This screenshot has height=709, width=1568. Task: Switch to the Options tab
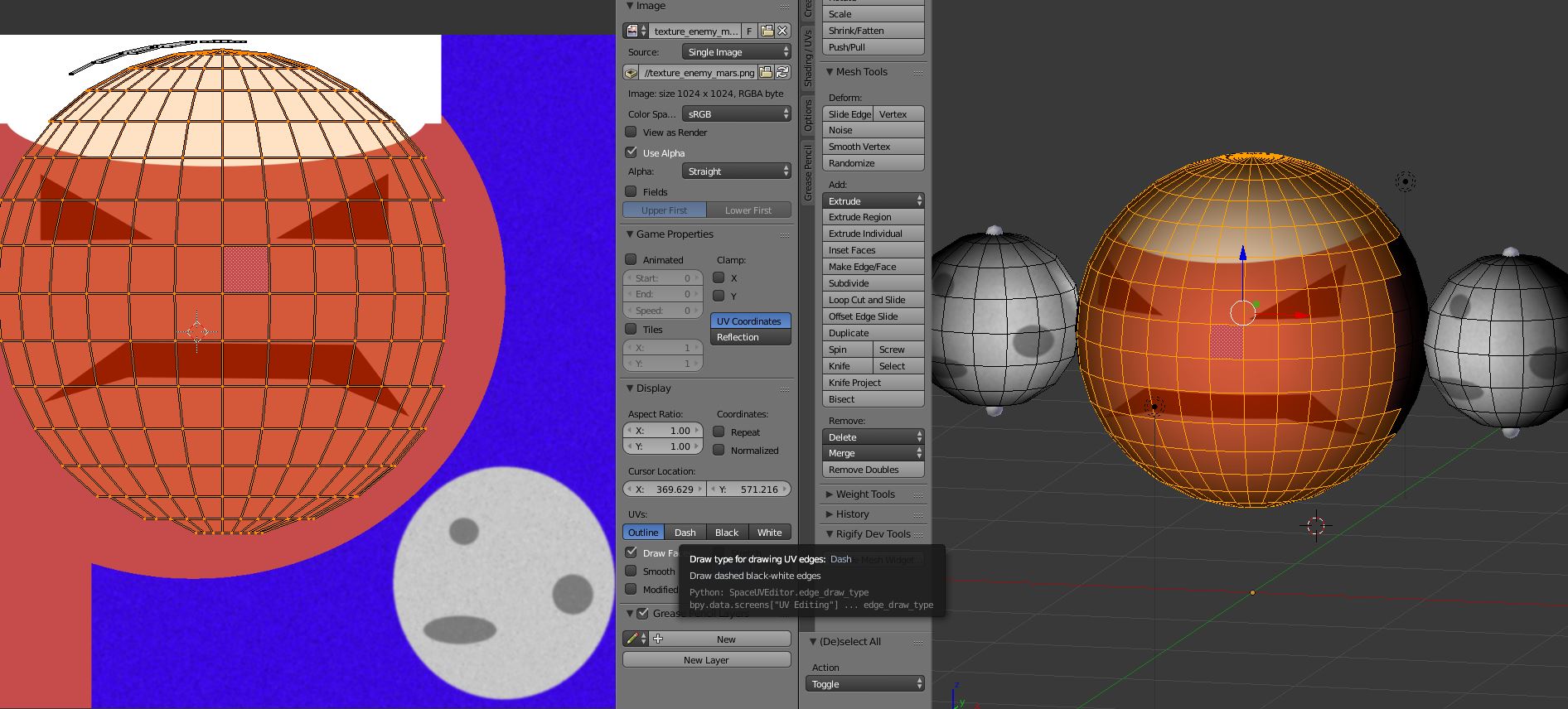click(808, 115)
